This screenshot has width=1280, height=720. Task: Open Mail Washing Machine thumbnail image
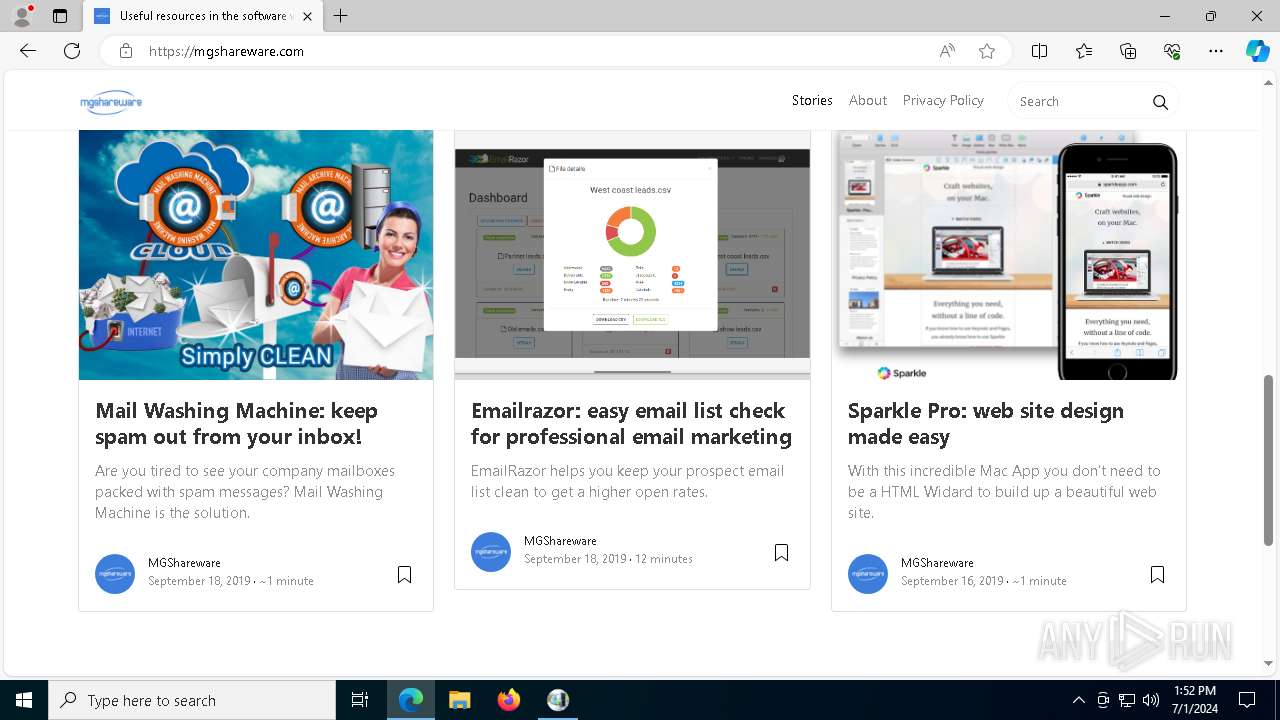(x=256, y=255)
